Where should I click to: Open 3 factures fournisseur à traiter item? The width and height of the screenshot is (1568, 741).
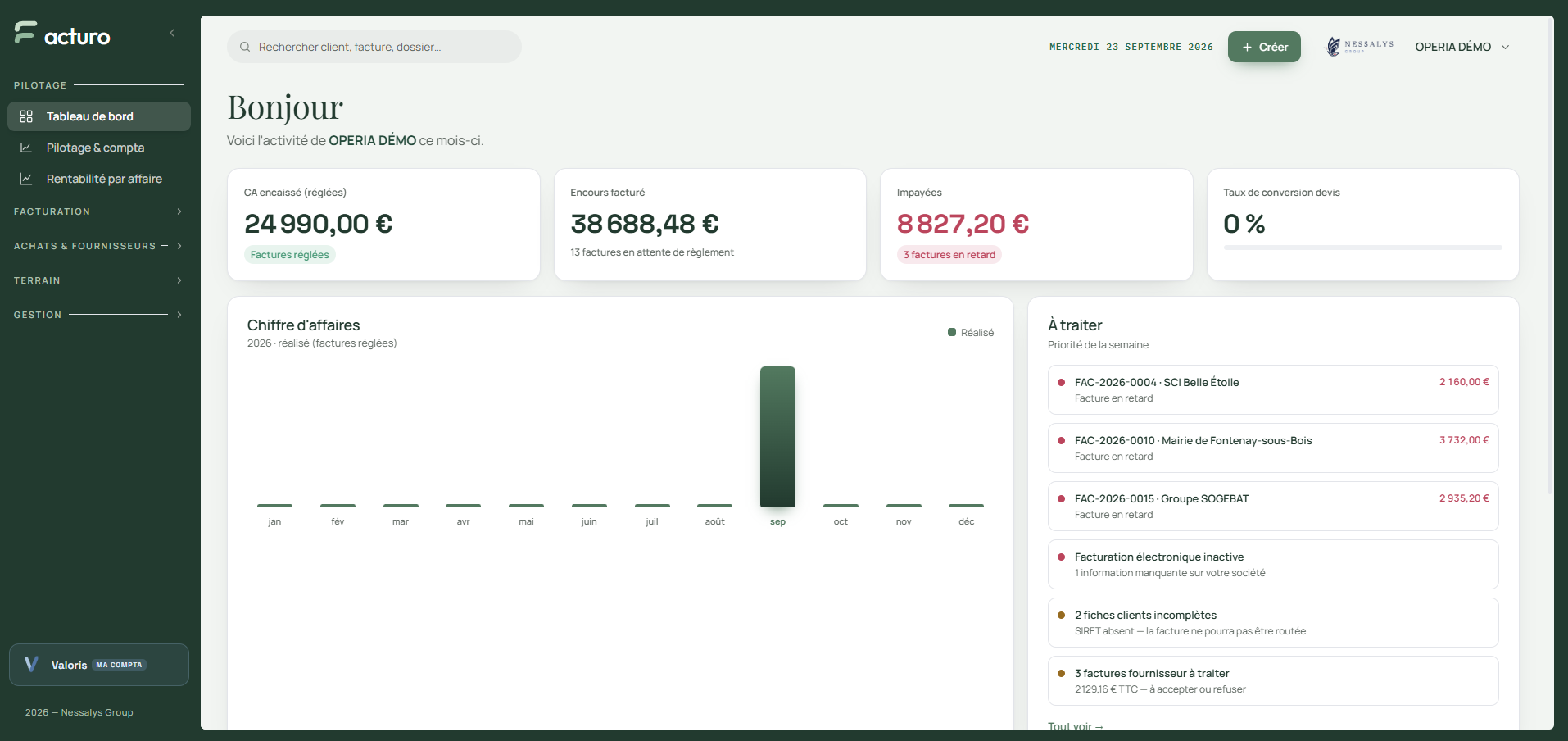tap(1273, 680)
